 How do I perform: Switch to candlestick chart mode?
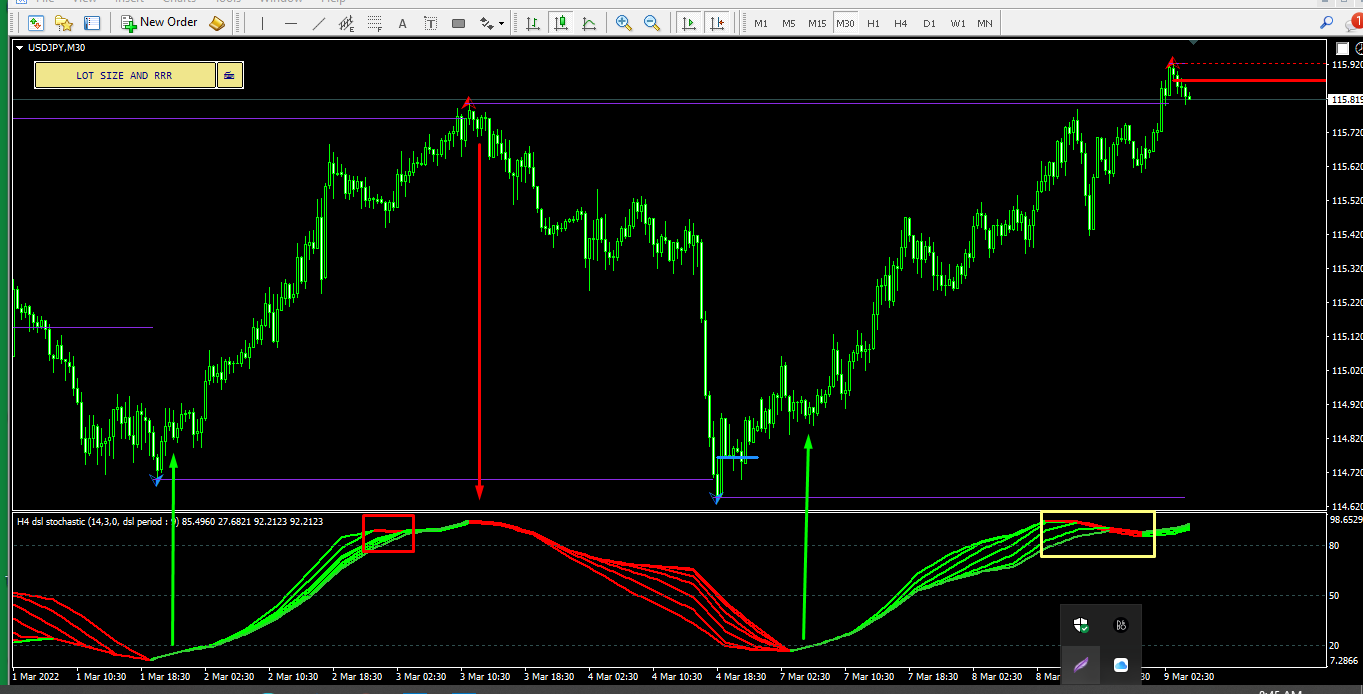pyautogui.click(x=561, y=22)
